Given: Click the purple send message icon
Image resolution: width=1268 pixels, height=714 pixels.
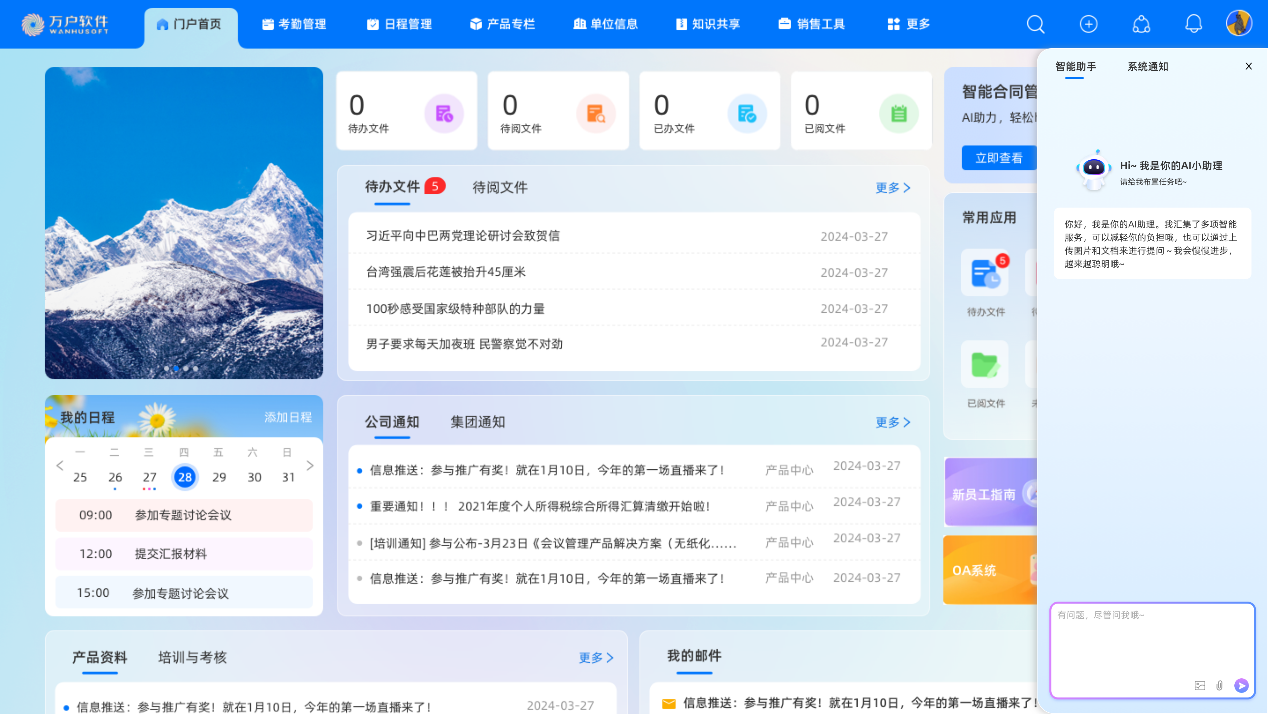Looking at the screenshot, I should coord(1240,686).
